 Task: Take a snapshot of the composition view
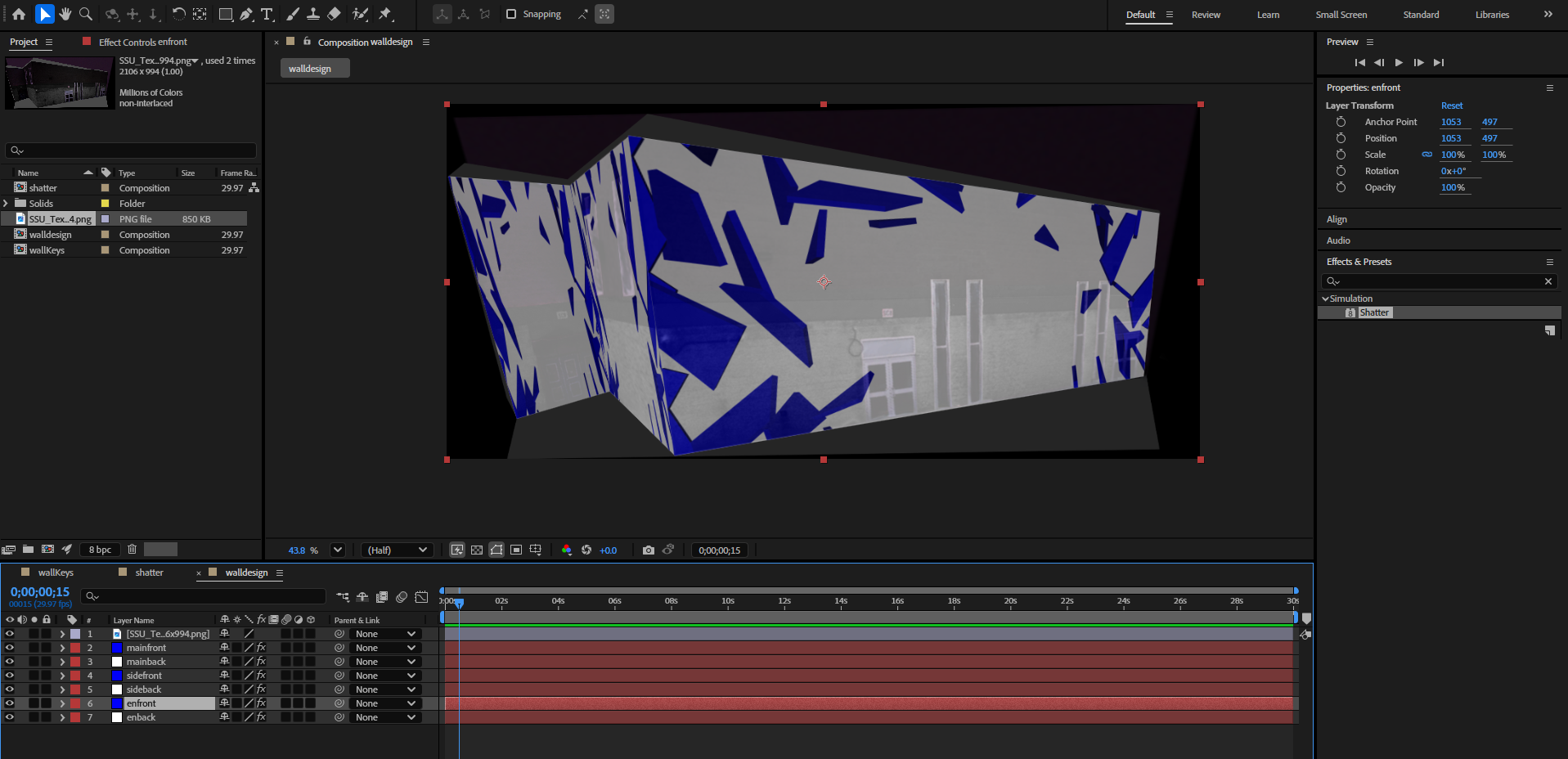pyautogui.click(x=649, y=550)
